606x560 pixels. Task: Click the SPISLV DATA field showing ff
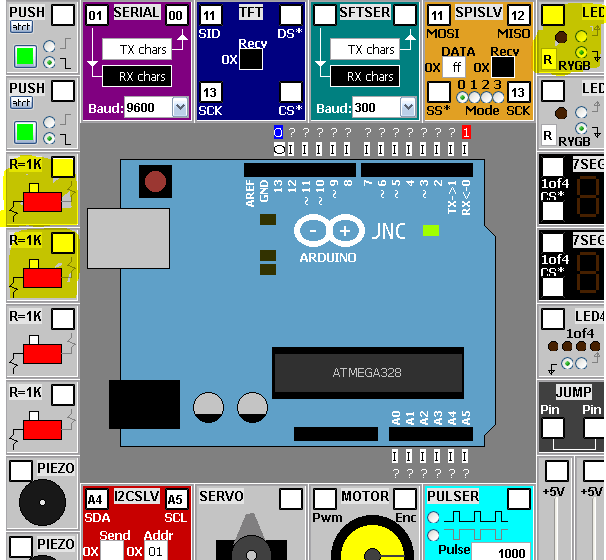pos(456,67)
